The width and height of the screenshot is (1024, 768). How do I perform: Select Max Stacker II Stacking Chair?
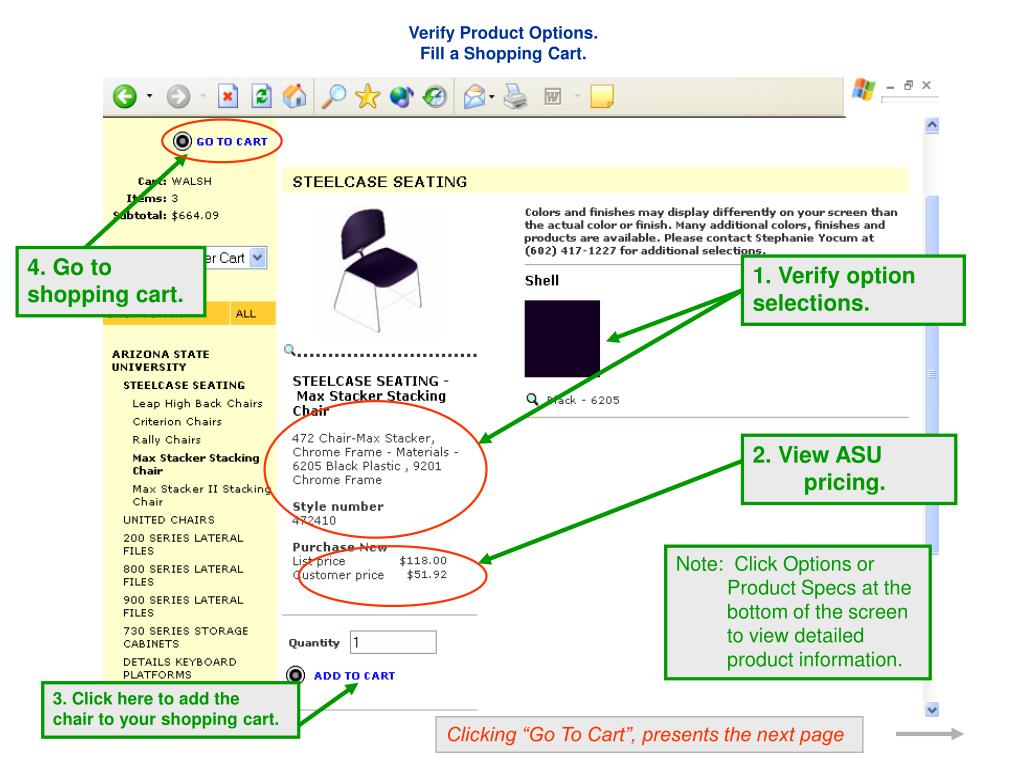coord(201,495)
